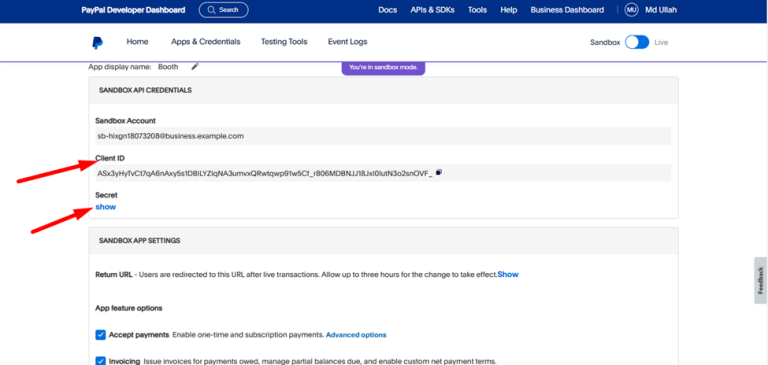Show the Return URL setting
The width and height of the screenshot is (768, 365).
pyautogui.click(x=508, y=274)
